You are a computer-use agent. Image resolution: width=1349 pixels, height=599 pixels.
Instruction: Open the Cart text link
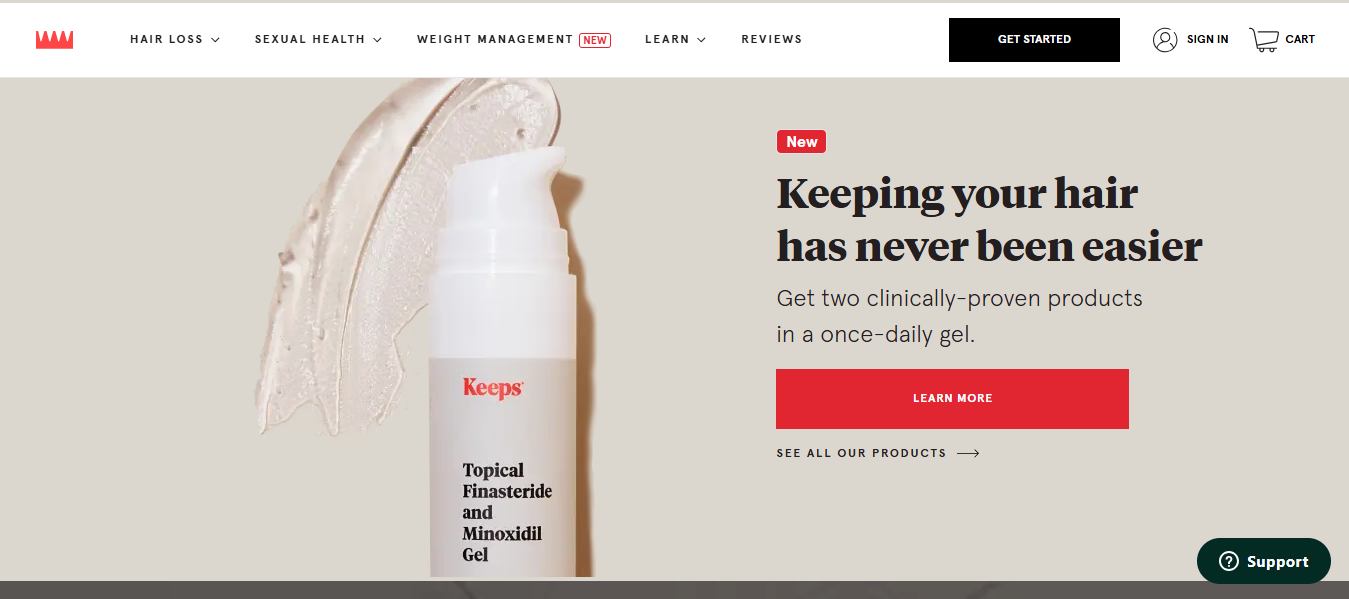coord(1300,40)
